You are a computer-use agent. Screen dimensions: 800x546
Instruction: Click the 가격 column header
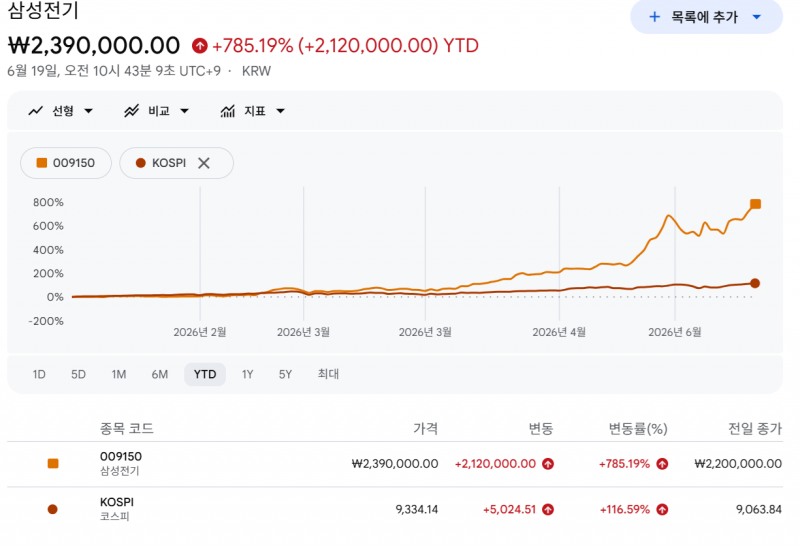pyautogui.click(x=426, y=428)
